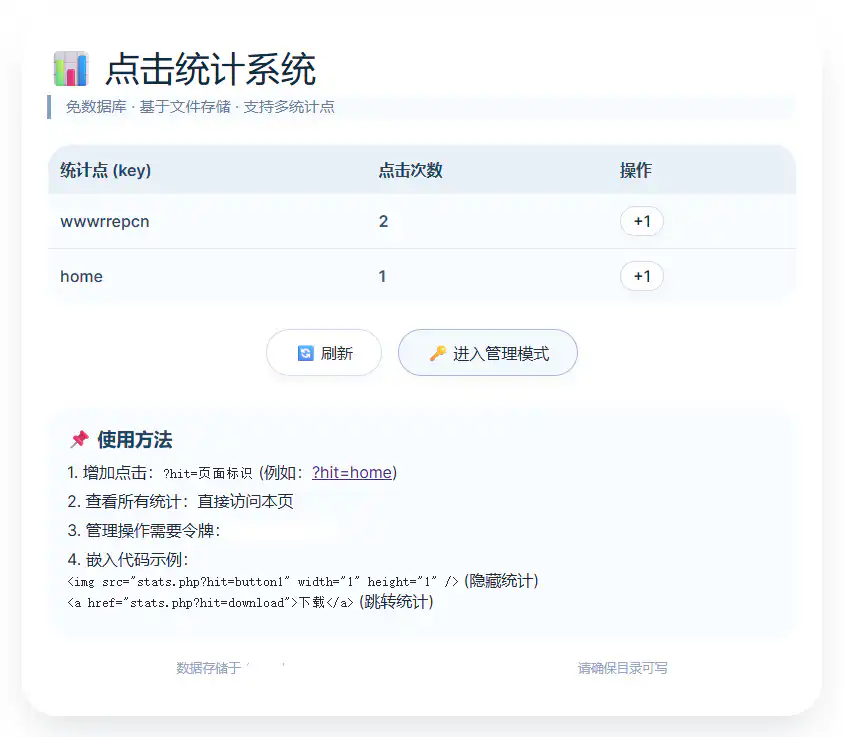Screen dimensions: 845x737
Task: Click the refresh arrows icon on 刷新 button
Action: coord(306,352)
